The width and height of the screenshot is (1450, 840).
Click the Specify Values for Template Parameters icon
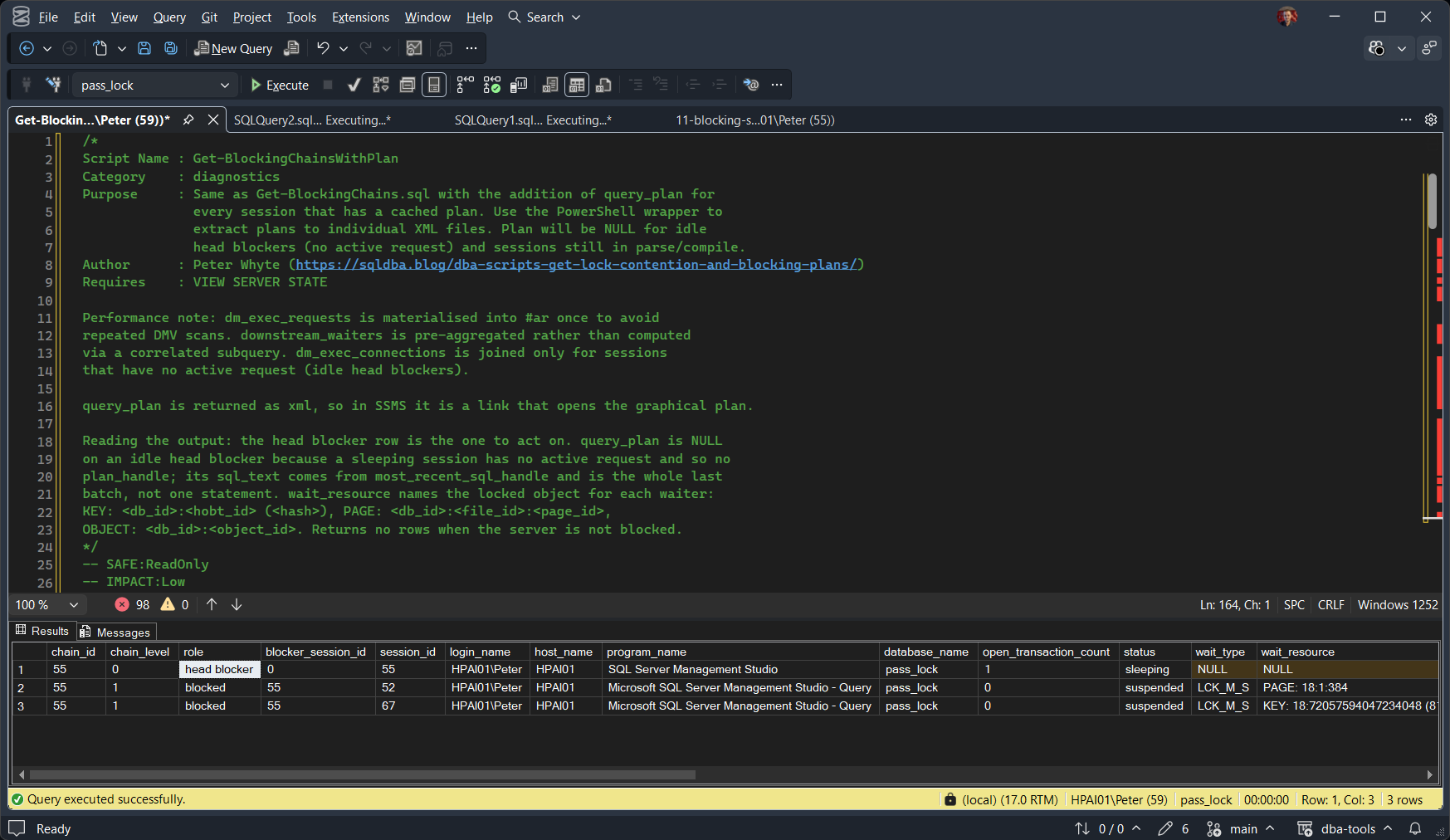(x=751, y=85)
